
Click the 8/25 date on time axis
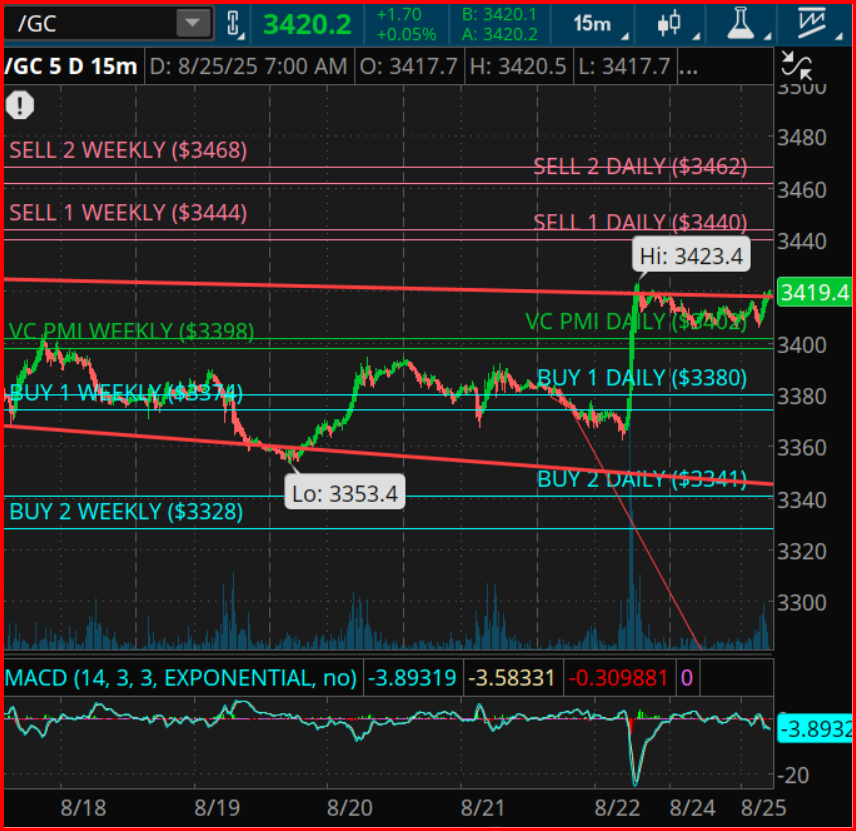(x=763, y=808)
